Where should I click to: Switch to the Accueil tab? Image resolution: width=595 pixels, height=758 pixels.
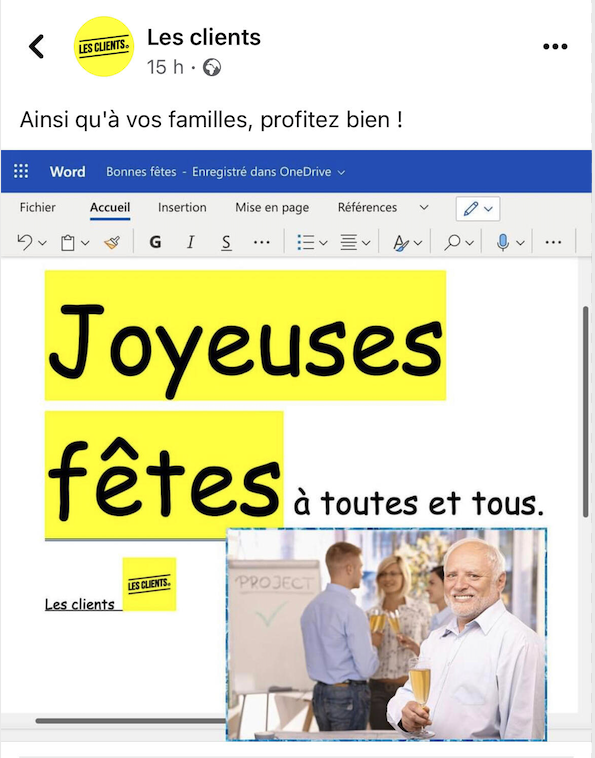(x=110, y=207)
